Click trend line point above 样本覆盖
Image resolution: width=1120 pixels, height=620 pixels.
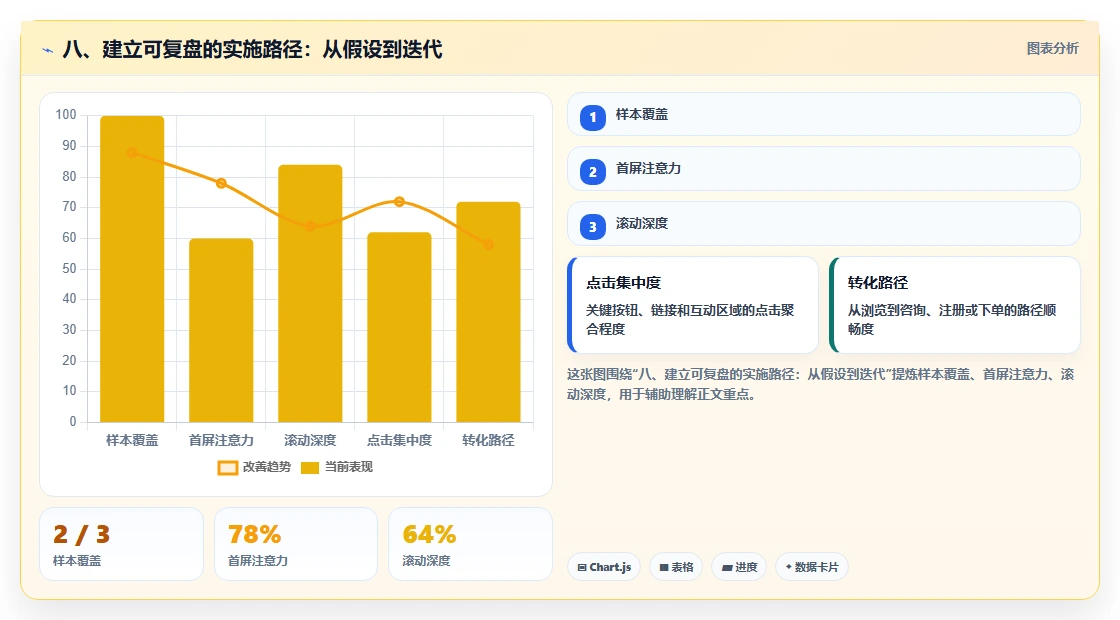132,152
